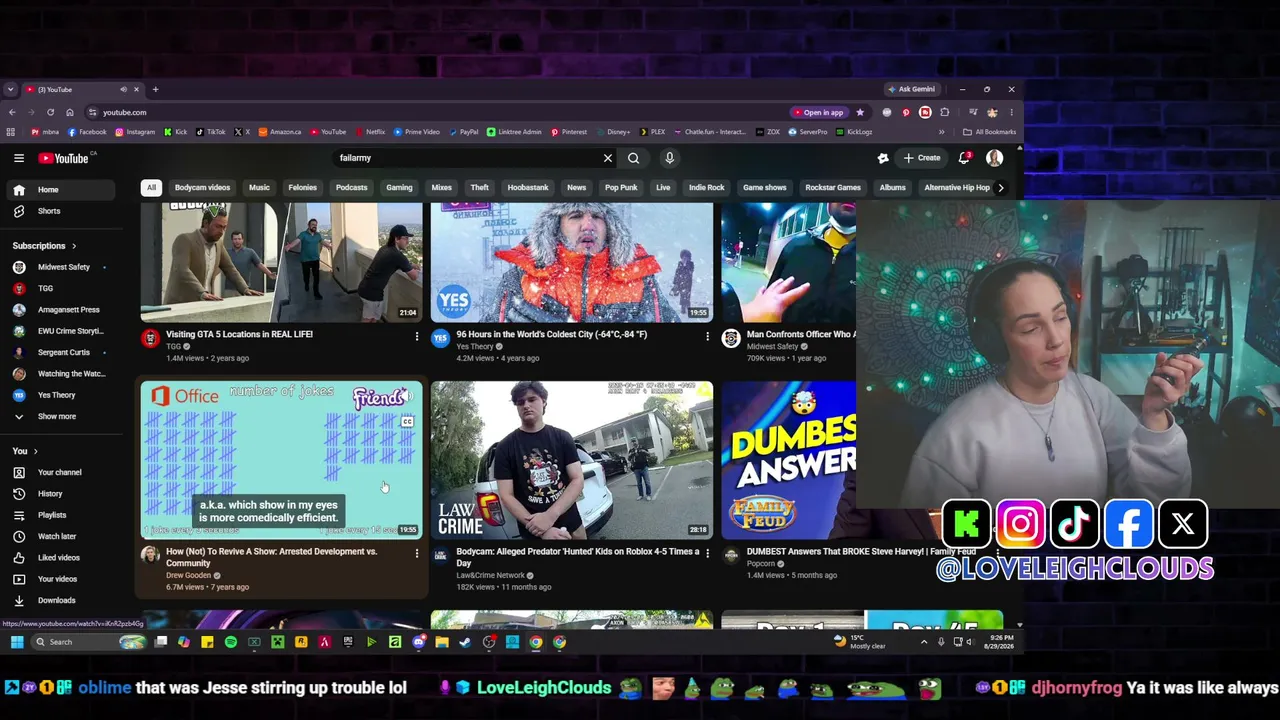Screen dimensions: 1280x720
Task: Open YouTube notifications bell
Action: [x=964, y=158]
